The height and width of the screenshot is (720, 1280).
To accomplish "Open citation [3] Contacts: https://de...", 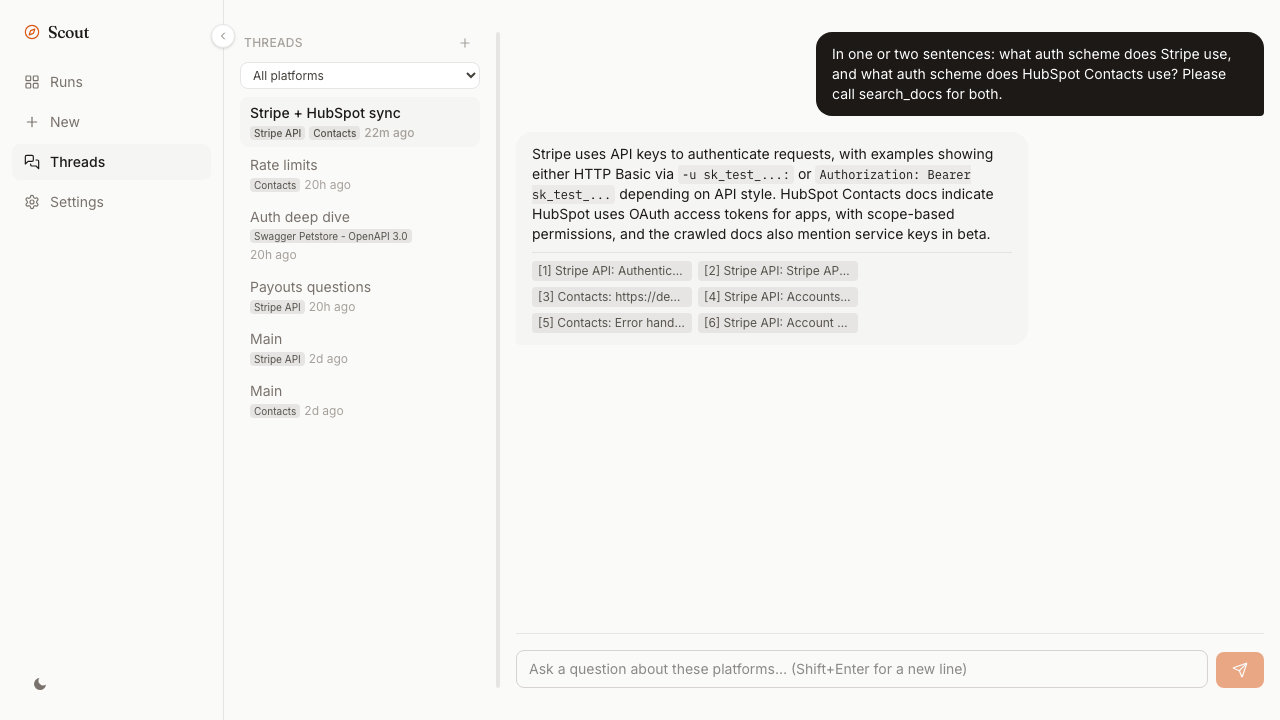I will (x=612, y=297).
